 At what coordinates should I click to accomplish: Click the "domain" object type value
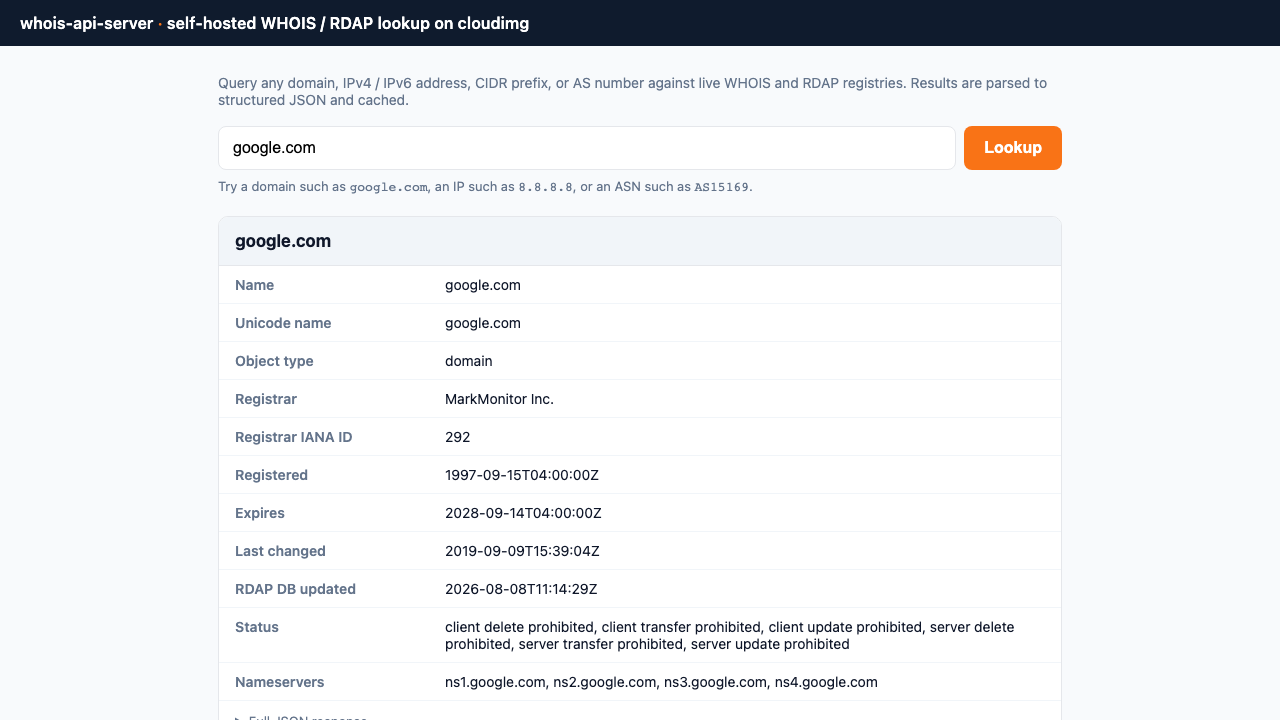point(469,361)
